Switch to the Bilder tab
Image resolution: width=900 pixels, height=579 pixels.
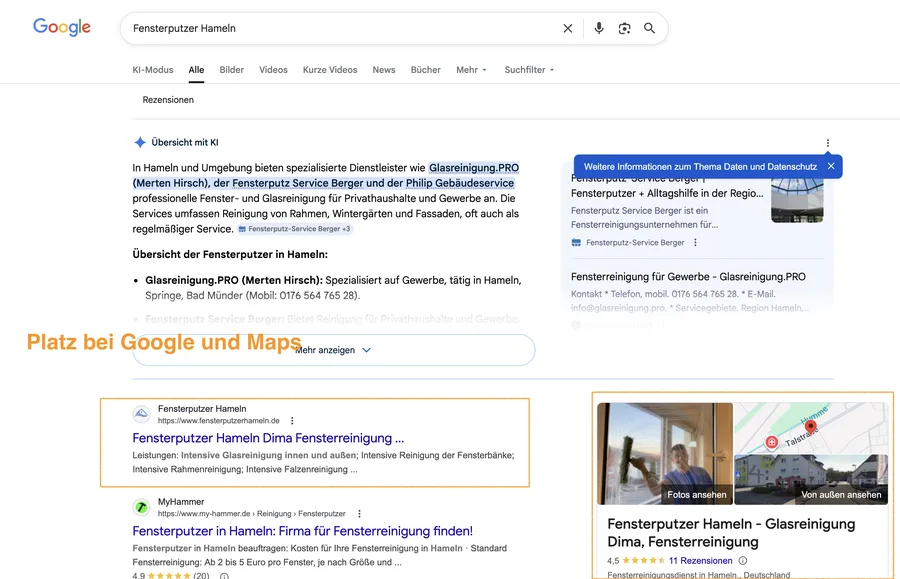pos(231,70)
